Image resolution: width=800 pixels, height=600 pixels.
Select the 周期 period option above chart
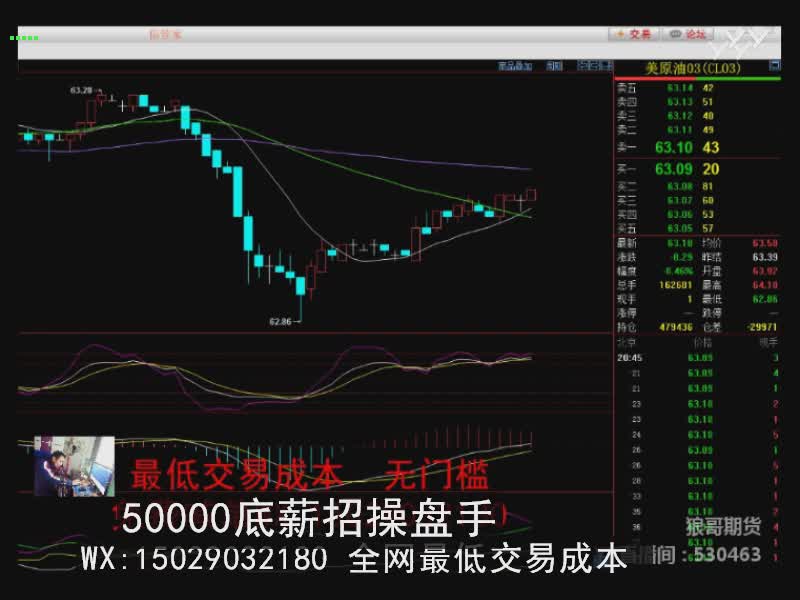click(554, 67)
